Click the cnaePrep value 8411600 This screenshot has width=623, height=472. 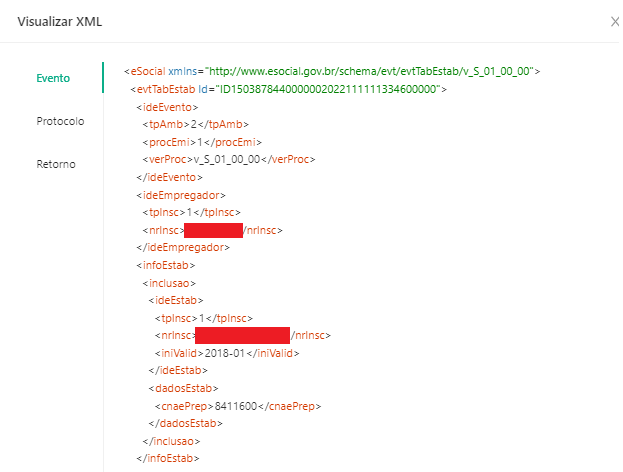coord(236,406)
